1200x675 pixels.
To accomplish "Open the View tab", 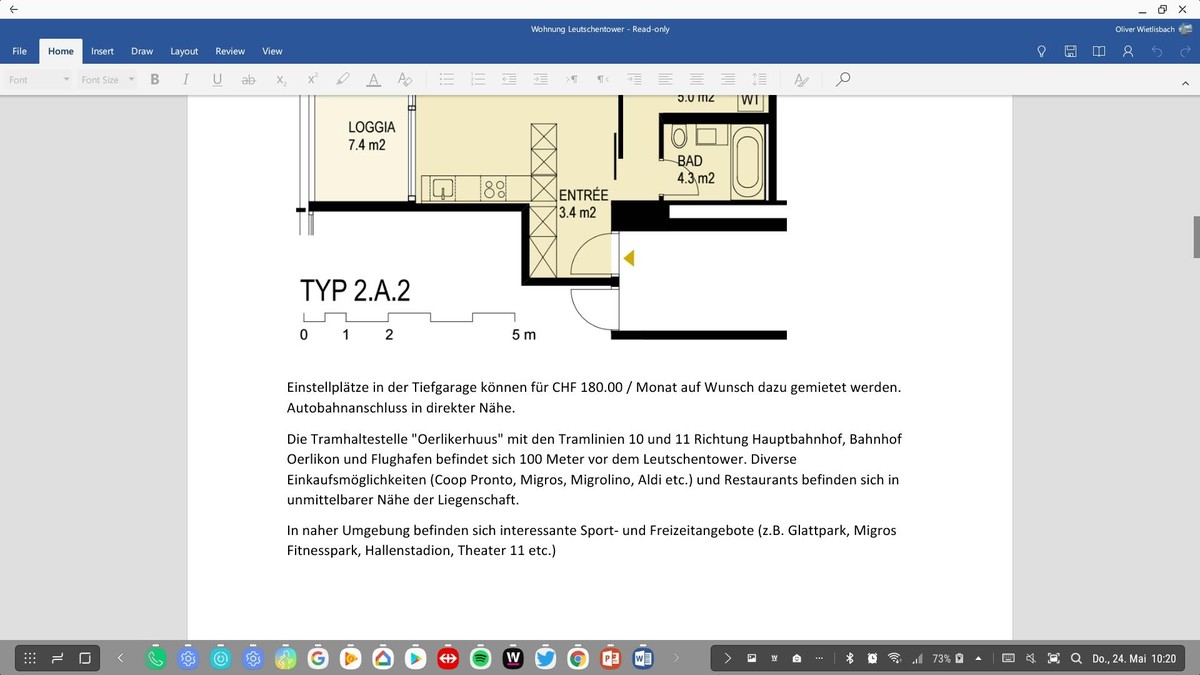I will [272, 51].
